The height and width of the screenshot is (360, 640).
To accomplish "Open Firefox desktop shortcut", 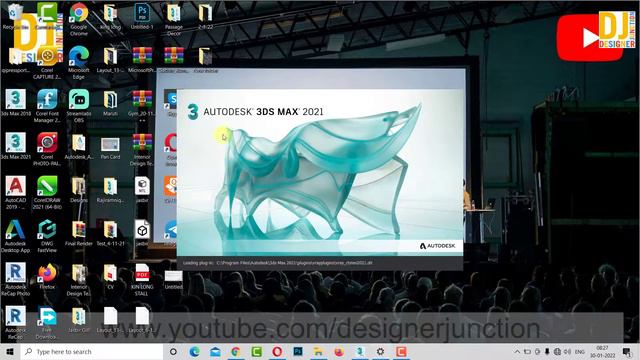I will 47,276.
